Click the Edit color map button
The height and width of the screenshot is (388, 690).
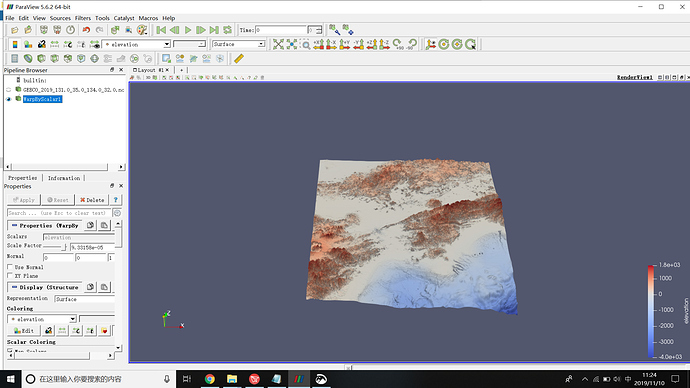coord(24,330)
